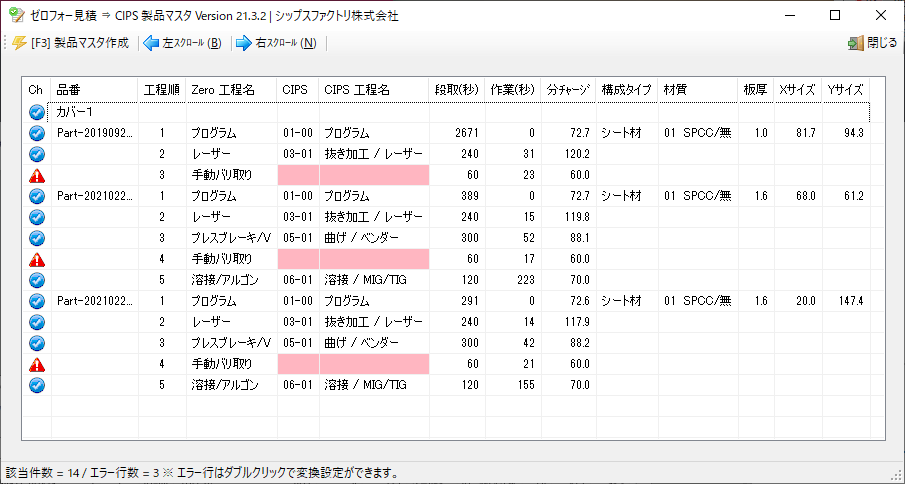Click the status bar 該当件数 text
Image resolution: width=905 pixels, height=484 pixels.
tap(202, 474)
